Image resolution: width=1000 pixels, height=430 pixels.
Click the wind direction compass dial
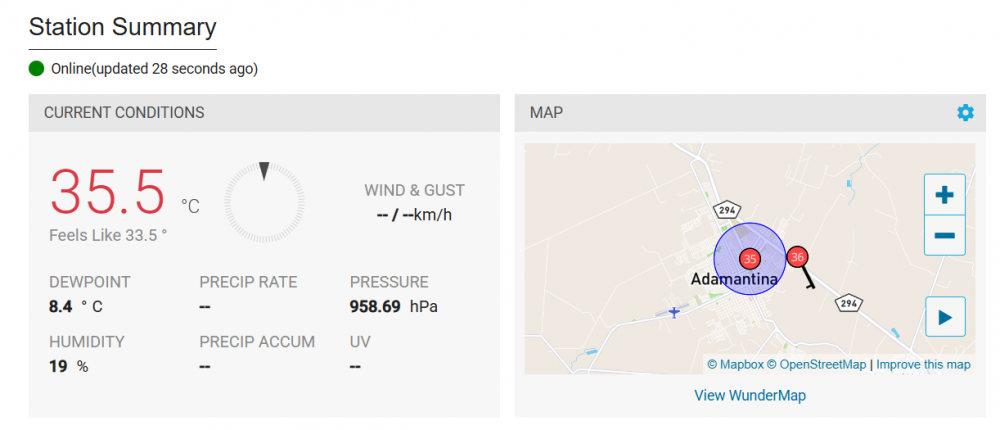(x=264, y=202)
